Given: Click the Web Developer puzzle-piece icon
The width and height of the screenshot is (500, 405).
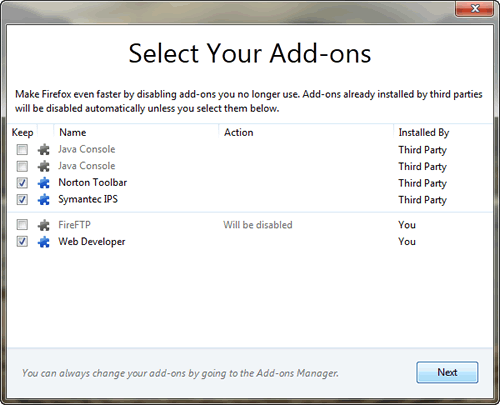Looking at the screenshot, I should coord(44,242).
